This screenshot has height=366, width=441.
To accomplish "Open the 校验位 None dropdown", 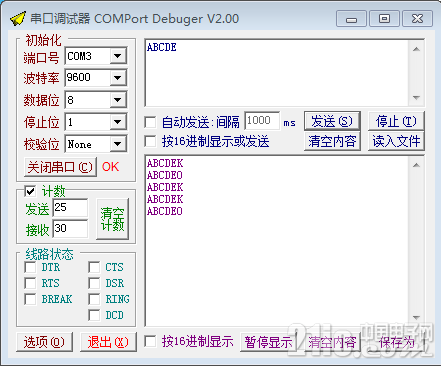I will pyautogui.click(x=118, y=144).
